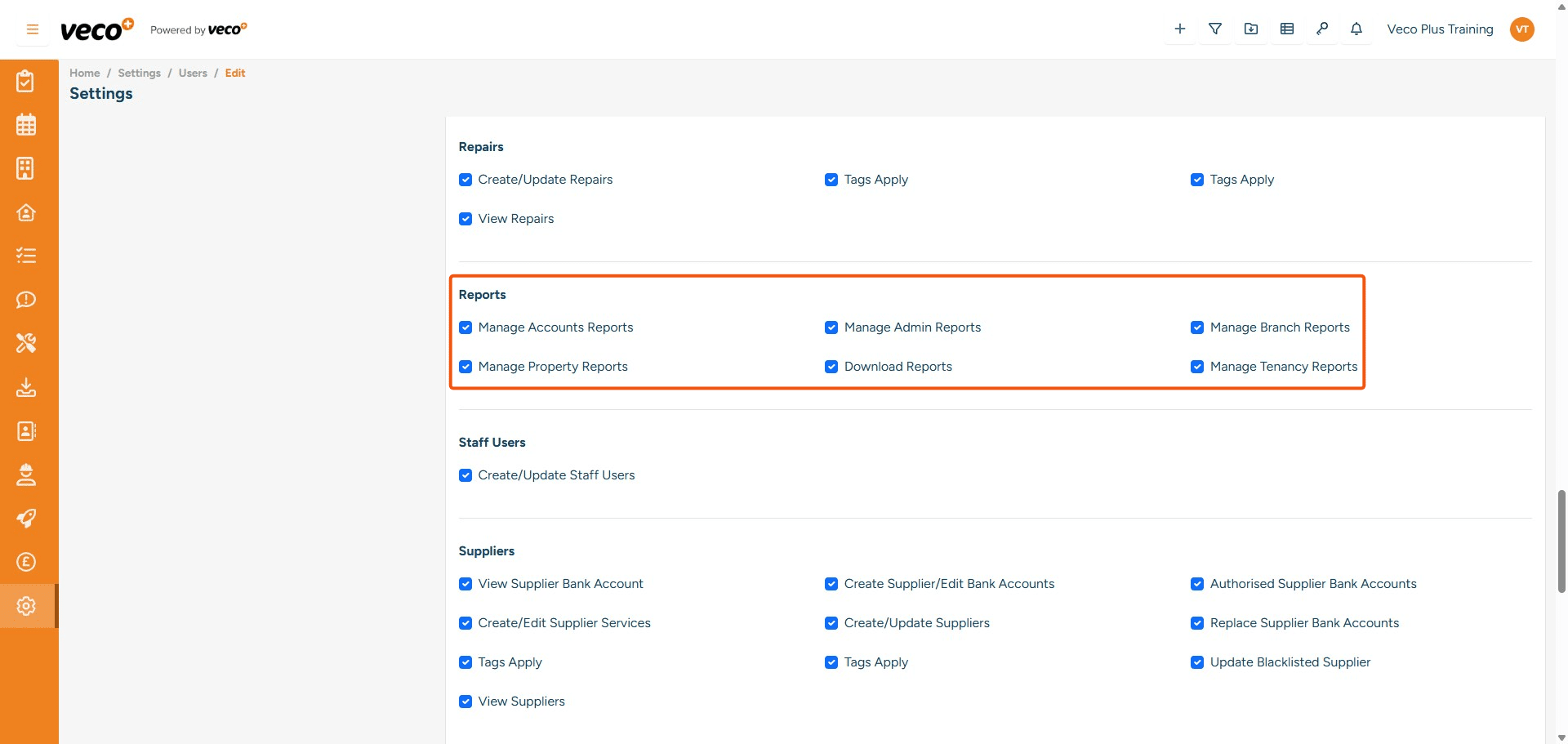Select the rocket icon in the sidebar
The image size is (1568, 744).
pyautogui.click(x=26, y=519)
